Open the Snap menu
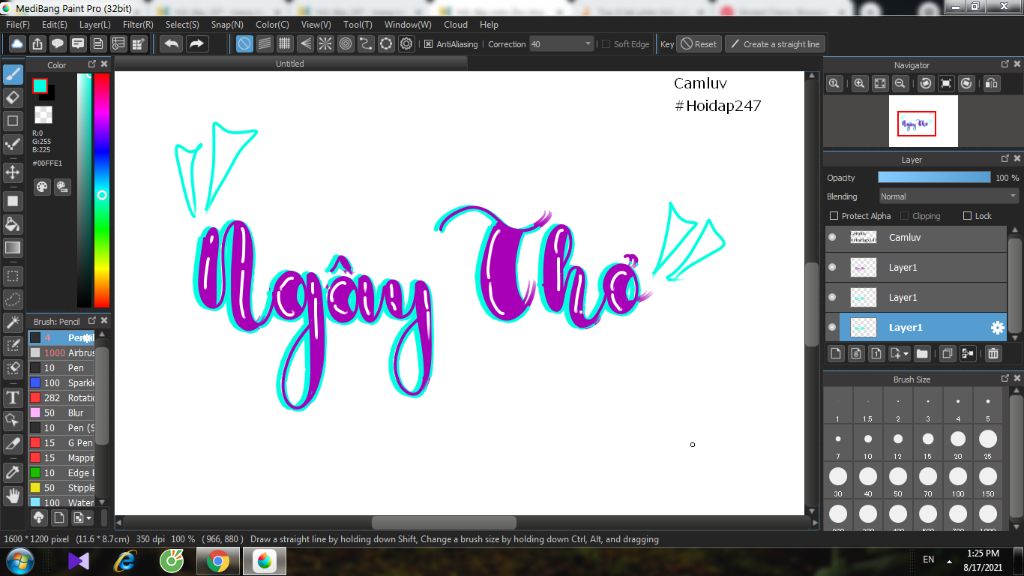Viewport: 1024px width, 576px height. 227,24
